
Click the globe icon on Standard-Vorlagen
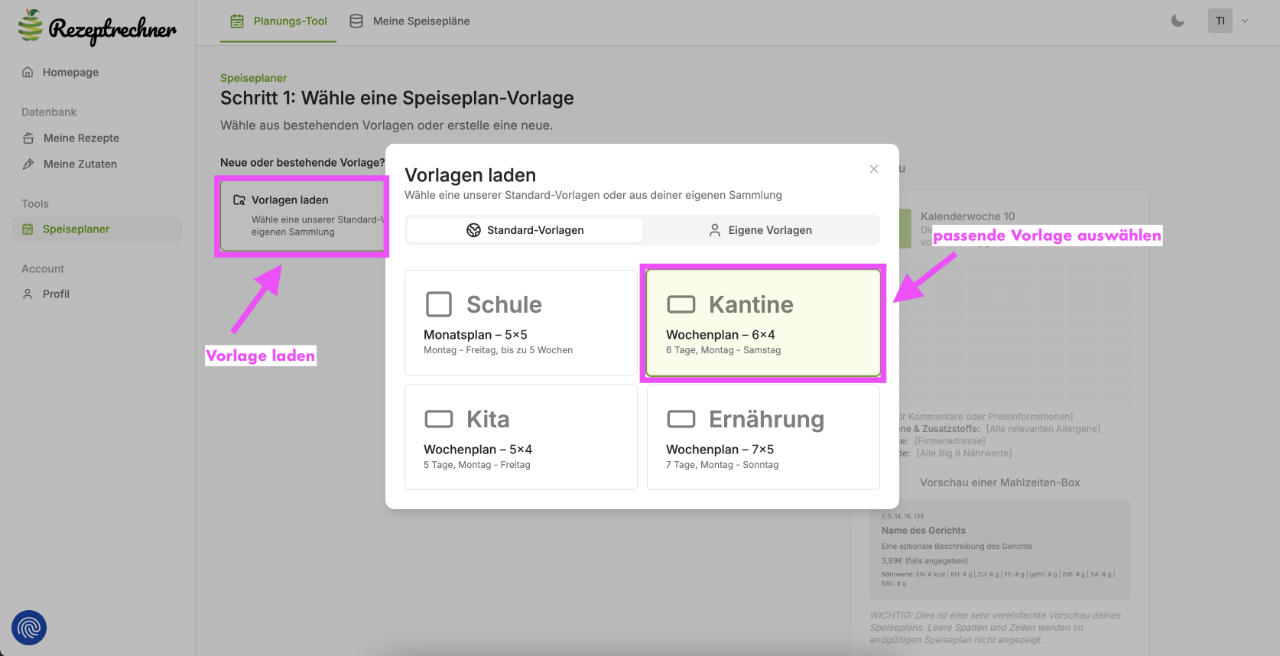[x=473, y=229]
